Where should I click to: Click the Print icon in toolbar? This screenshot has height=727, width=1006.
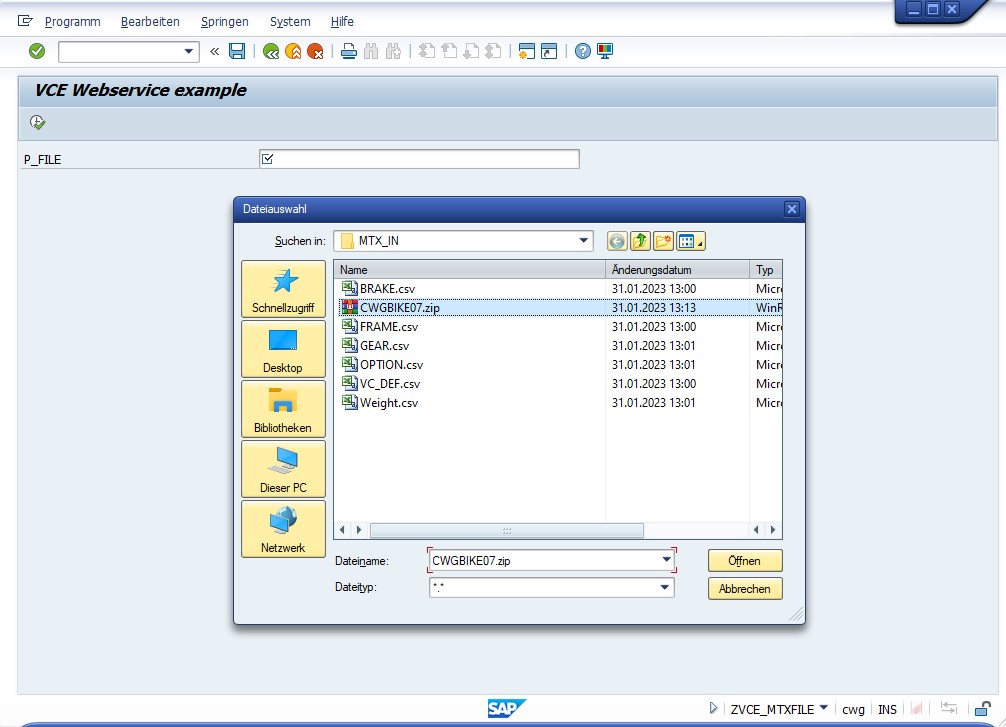348,51
